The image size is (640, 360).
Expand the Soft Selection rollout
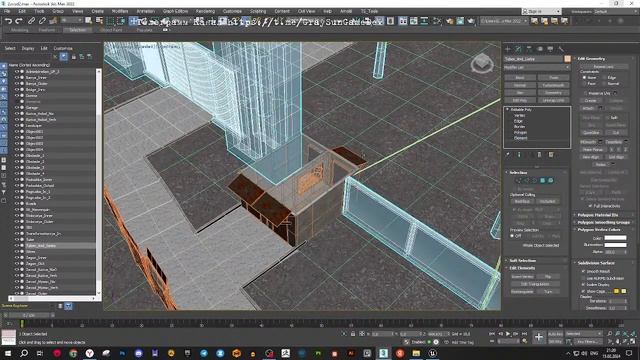522,260
